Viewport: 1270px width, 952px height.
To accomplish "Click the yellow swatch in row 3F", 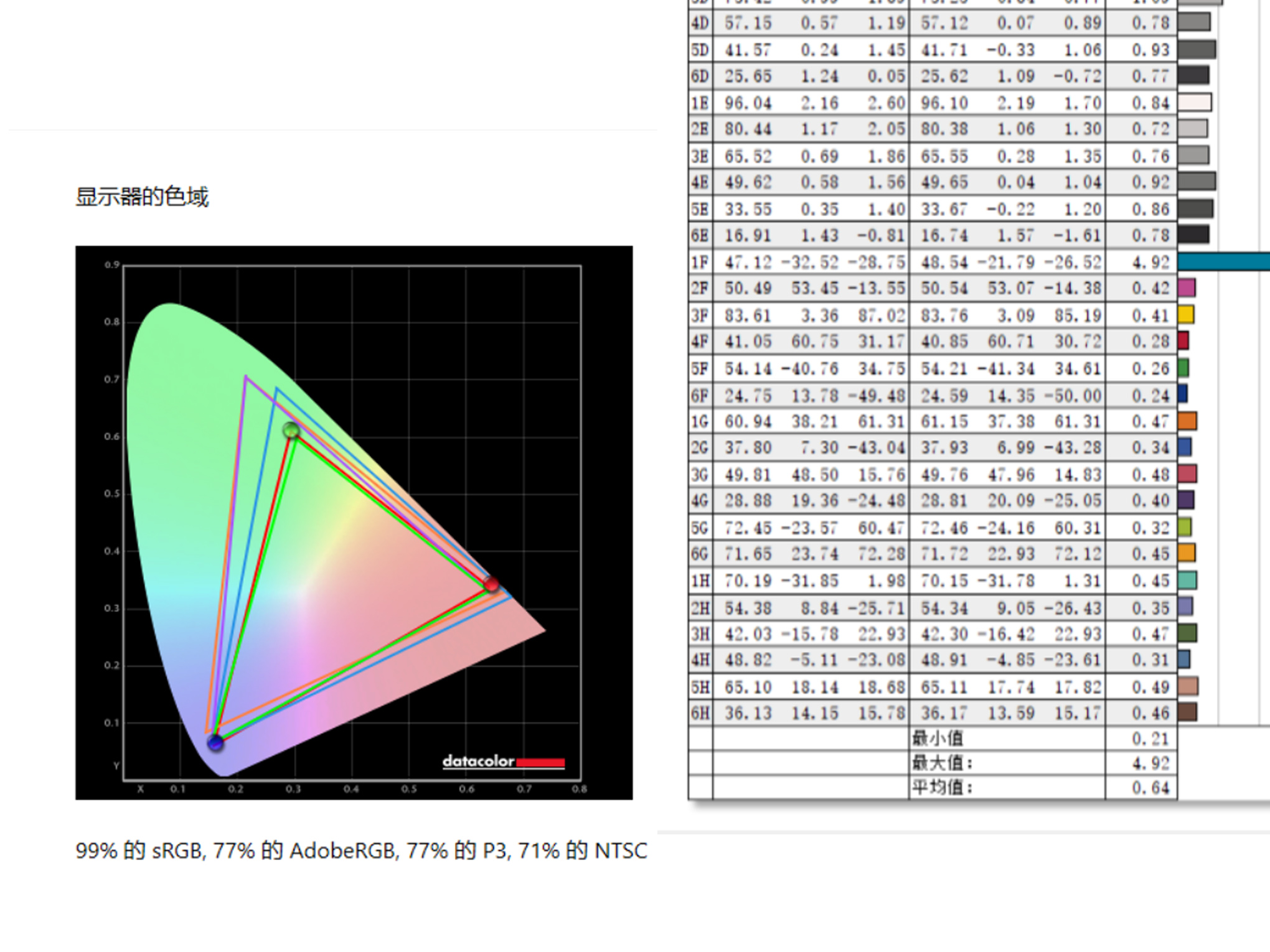I will tap(1186, 315).
